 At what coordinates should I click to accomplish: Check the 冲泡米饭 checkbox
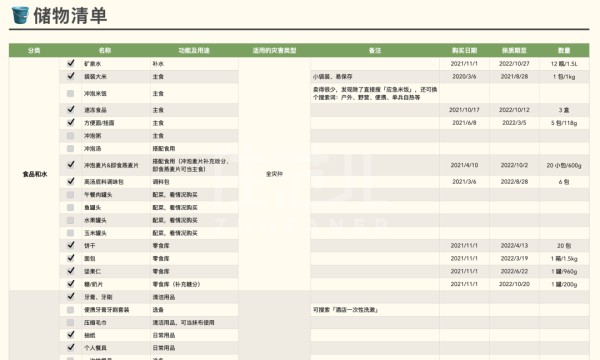(x=70, y=93)
